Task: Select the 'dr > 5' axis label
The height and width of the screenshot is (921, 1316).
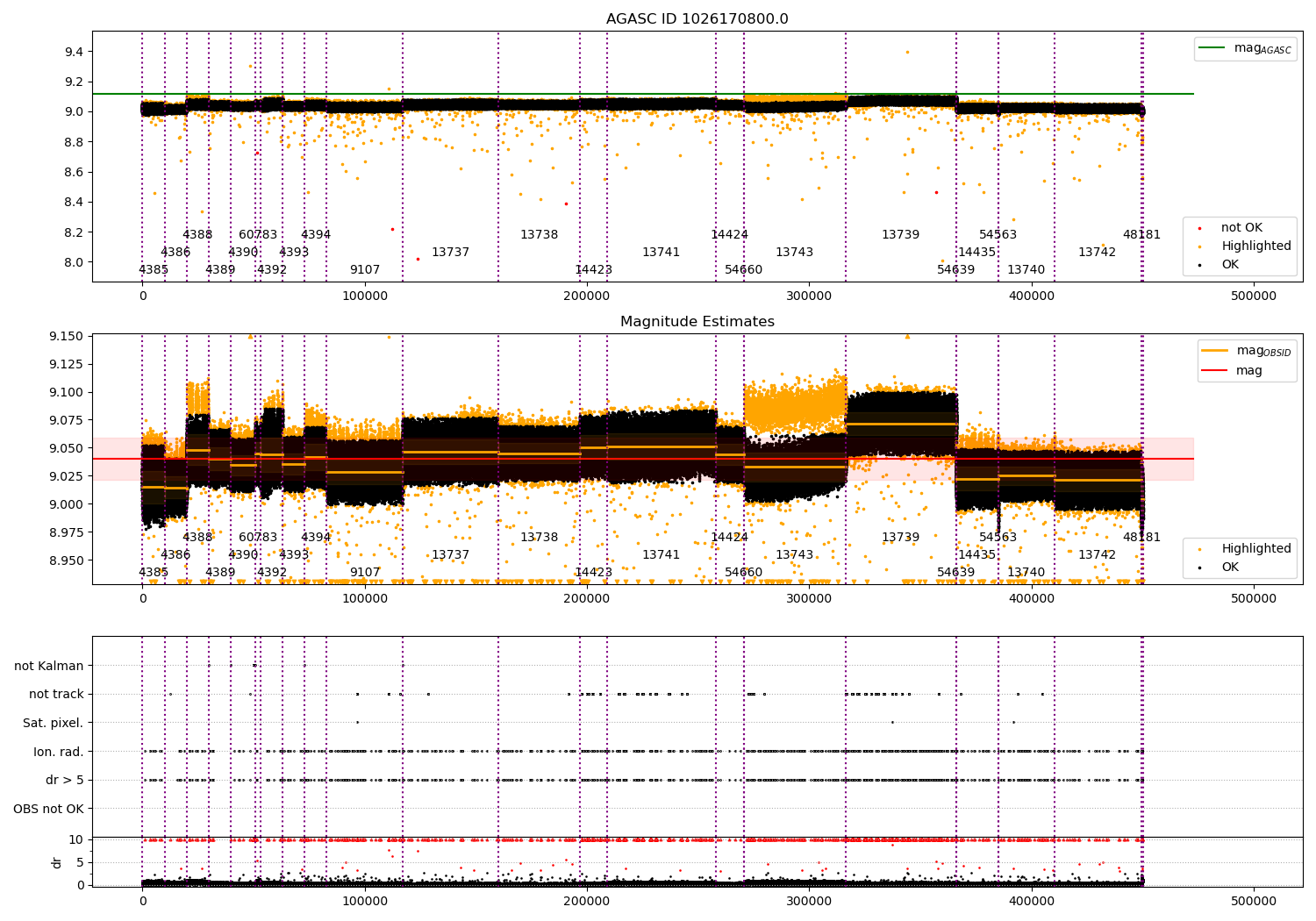Action: click(65, 780)
